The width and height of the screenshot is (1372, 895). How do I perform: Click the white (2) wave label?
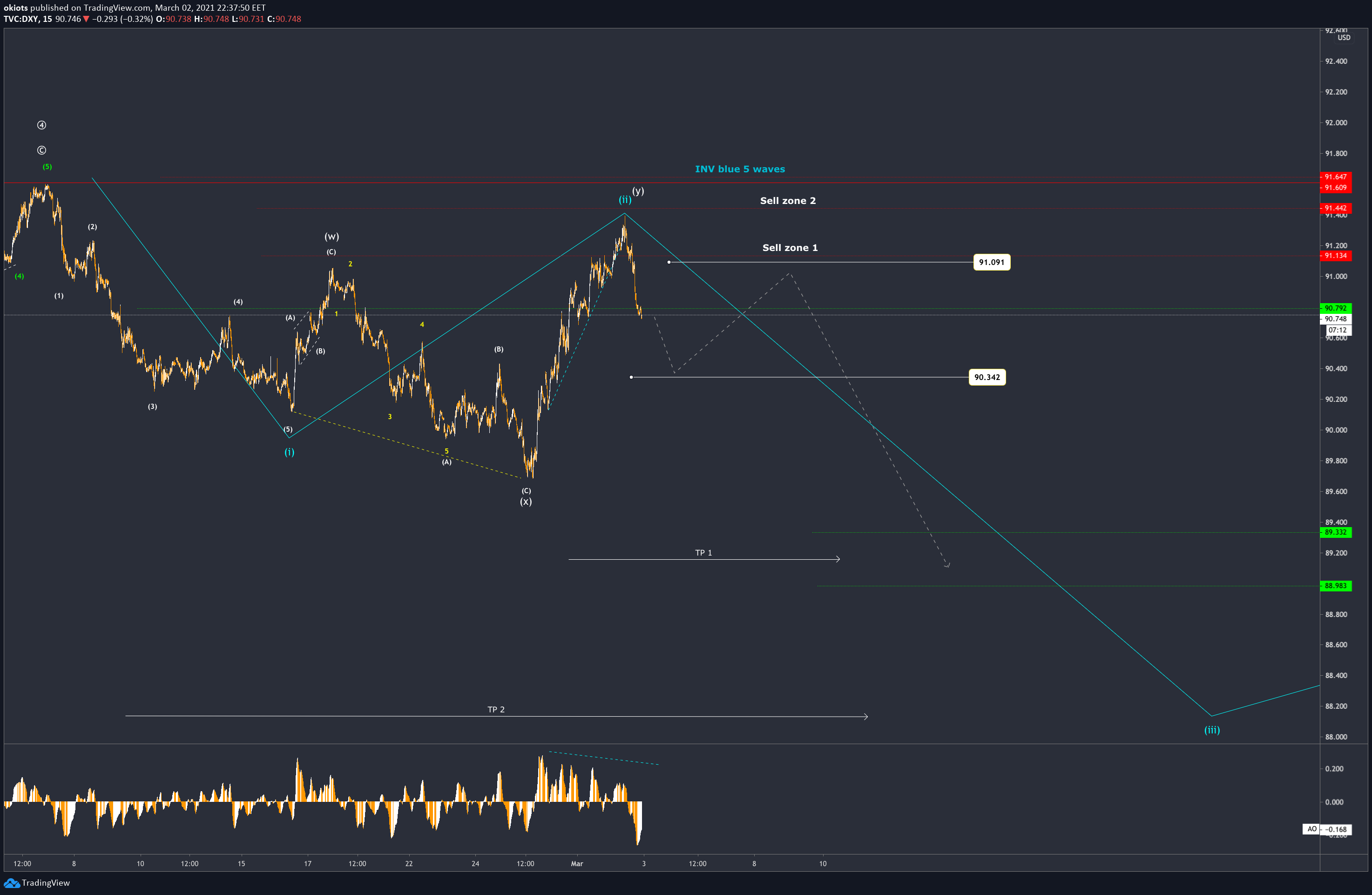tap(92, 227)
